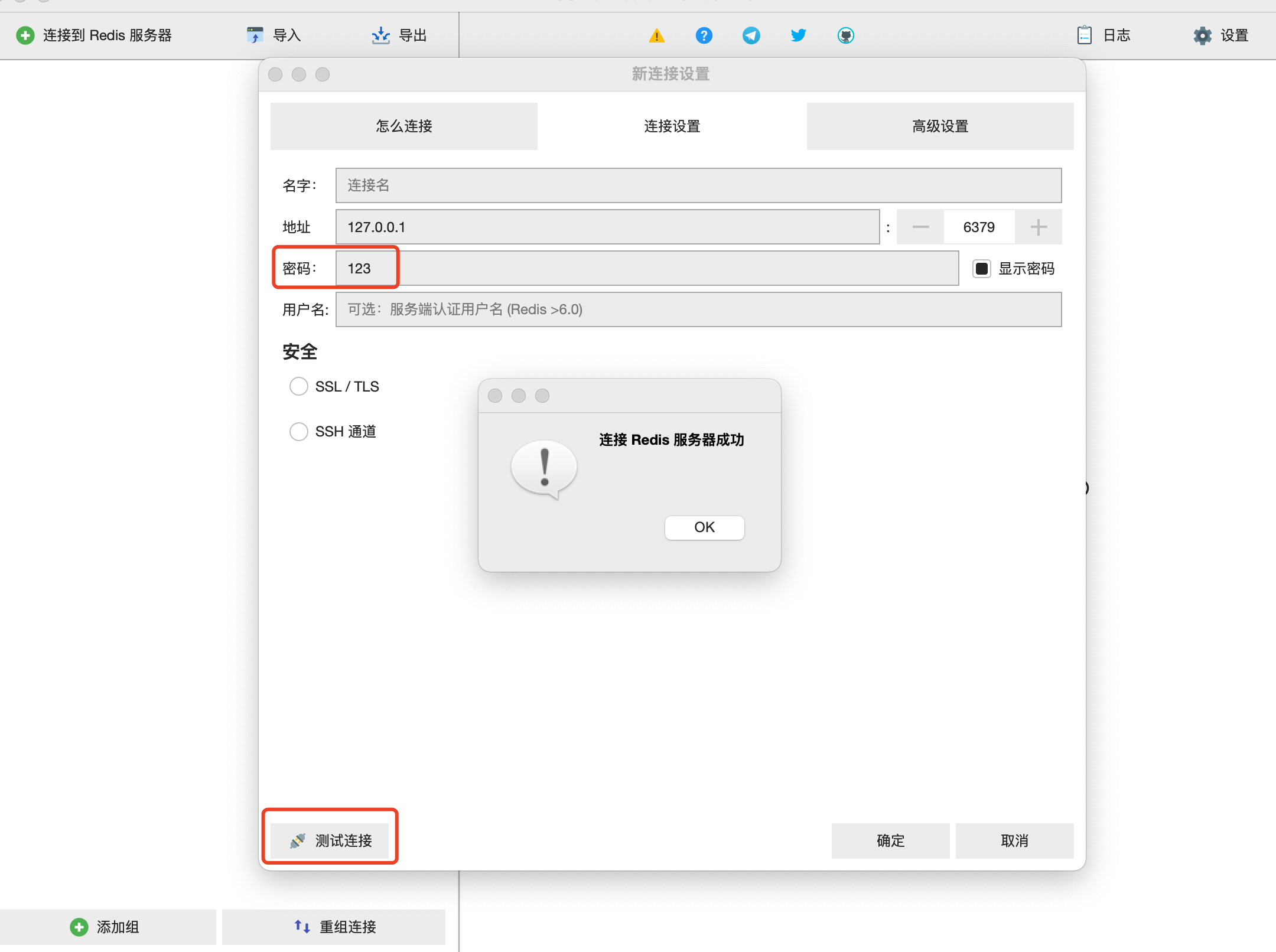This screenshot has width=1276, height=952.
Task: Click the connection name input field
Action: point(698,185)
